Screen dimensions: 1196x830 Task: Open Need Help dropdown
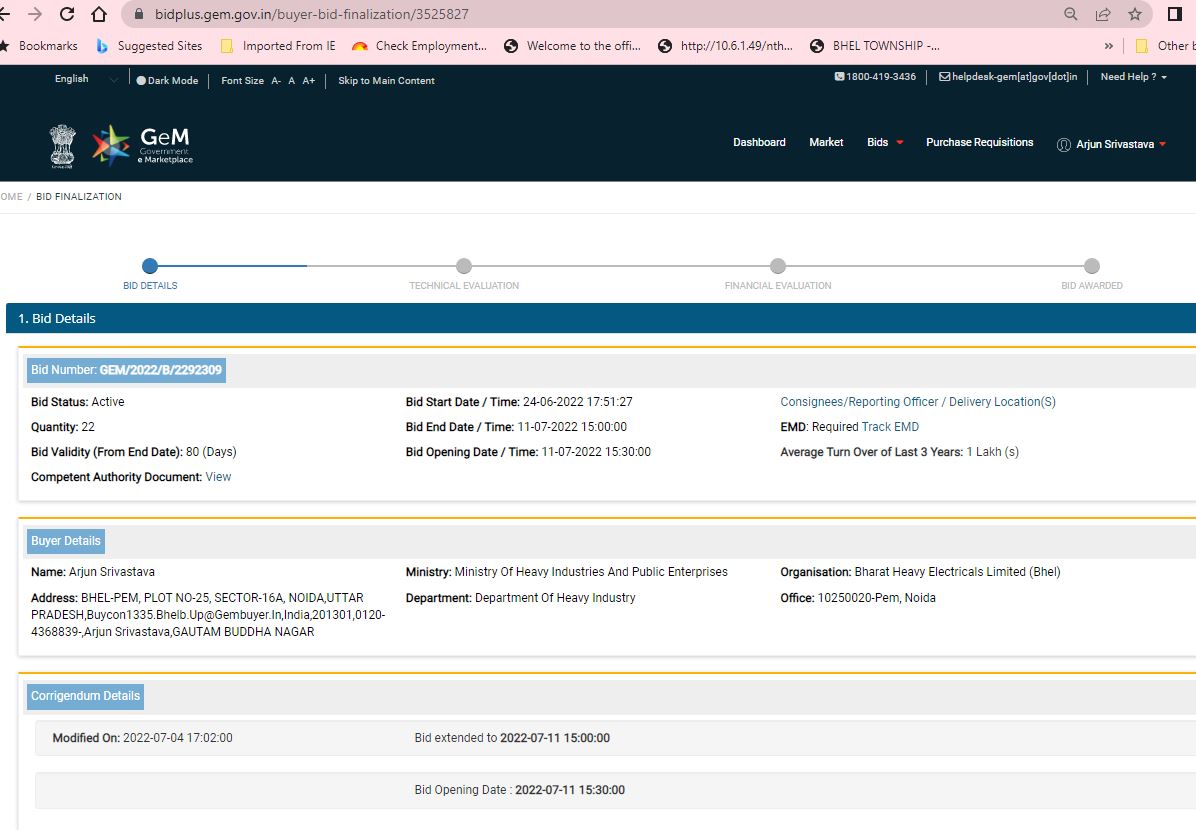click(x=1133, y=77)
